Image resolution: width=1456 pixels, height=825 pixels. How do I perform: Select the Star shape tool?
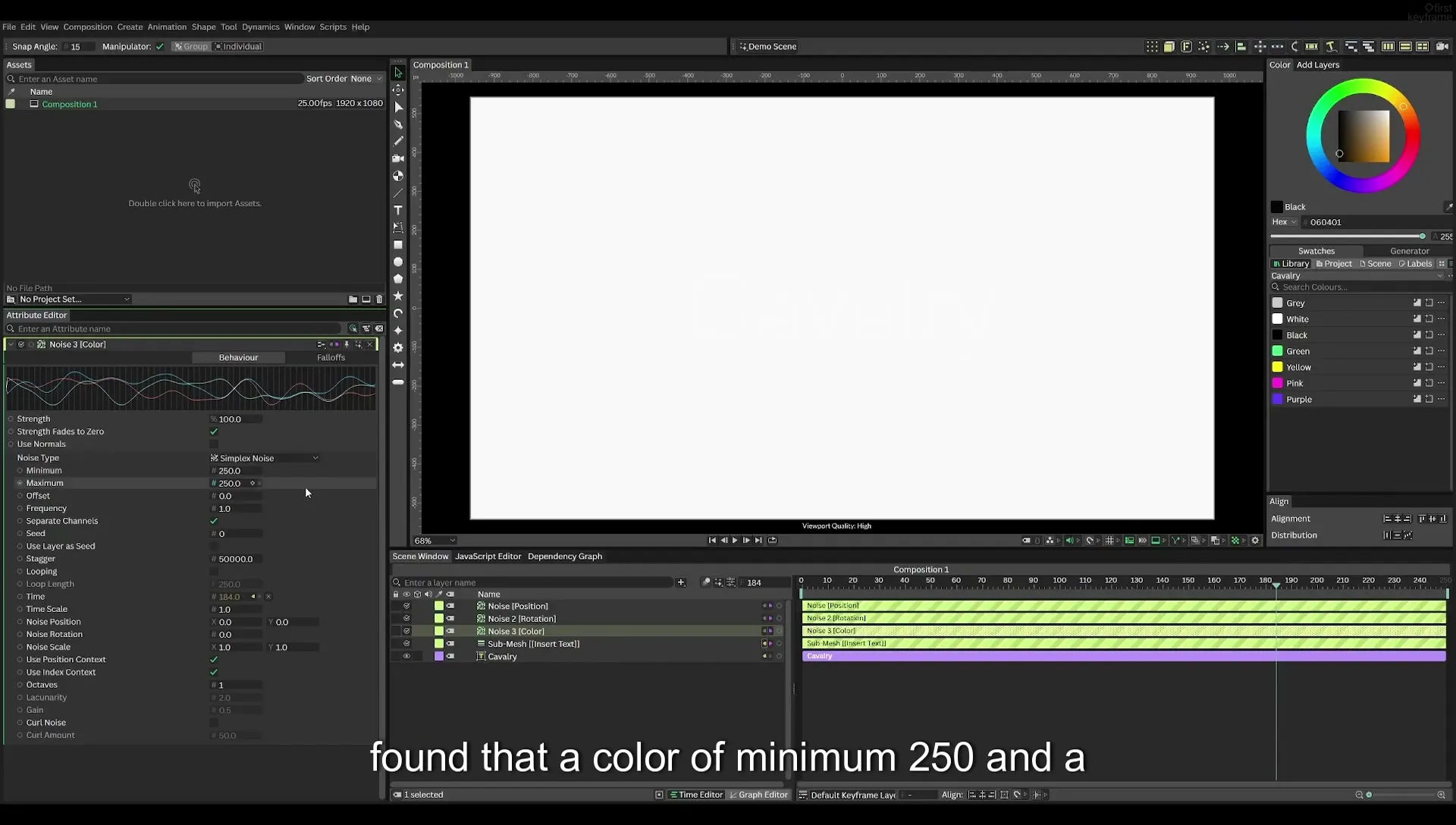[397, 296]
